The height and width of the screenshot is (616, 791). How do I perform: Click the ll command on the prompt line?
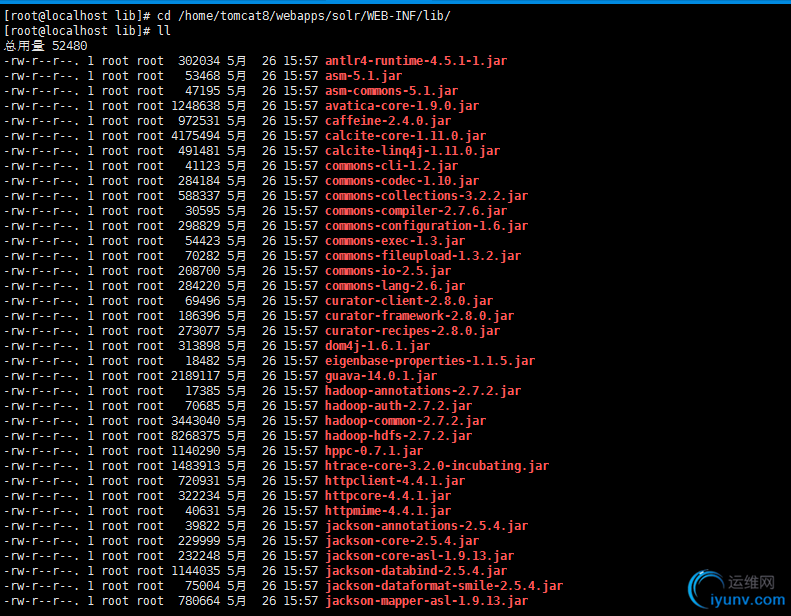coord(163,31)
